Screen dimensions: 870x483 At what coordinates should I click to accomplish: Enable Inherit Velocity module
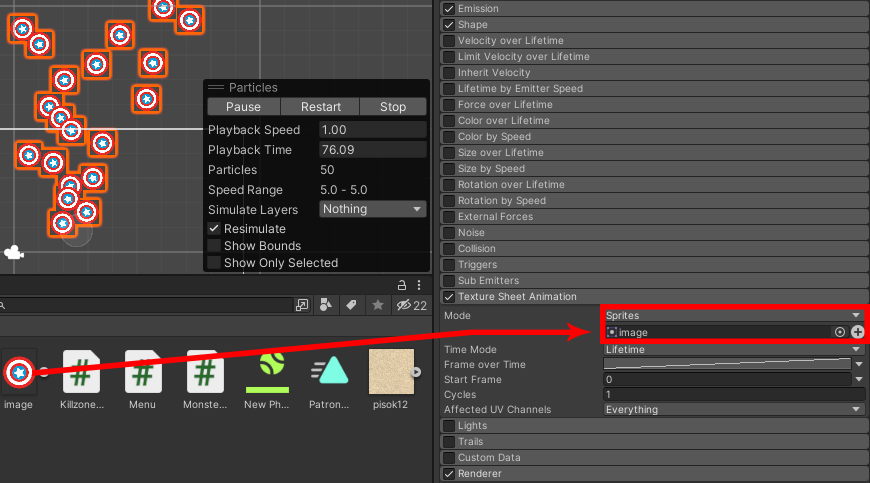pos(449,73)
